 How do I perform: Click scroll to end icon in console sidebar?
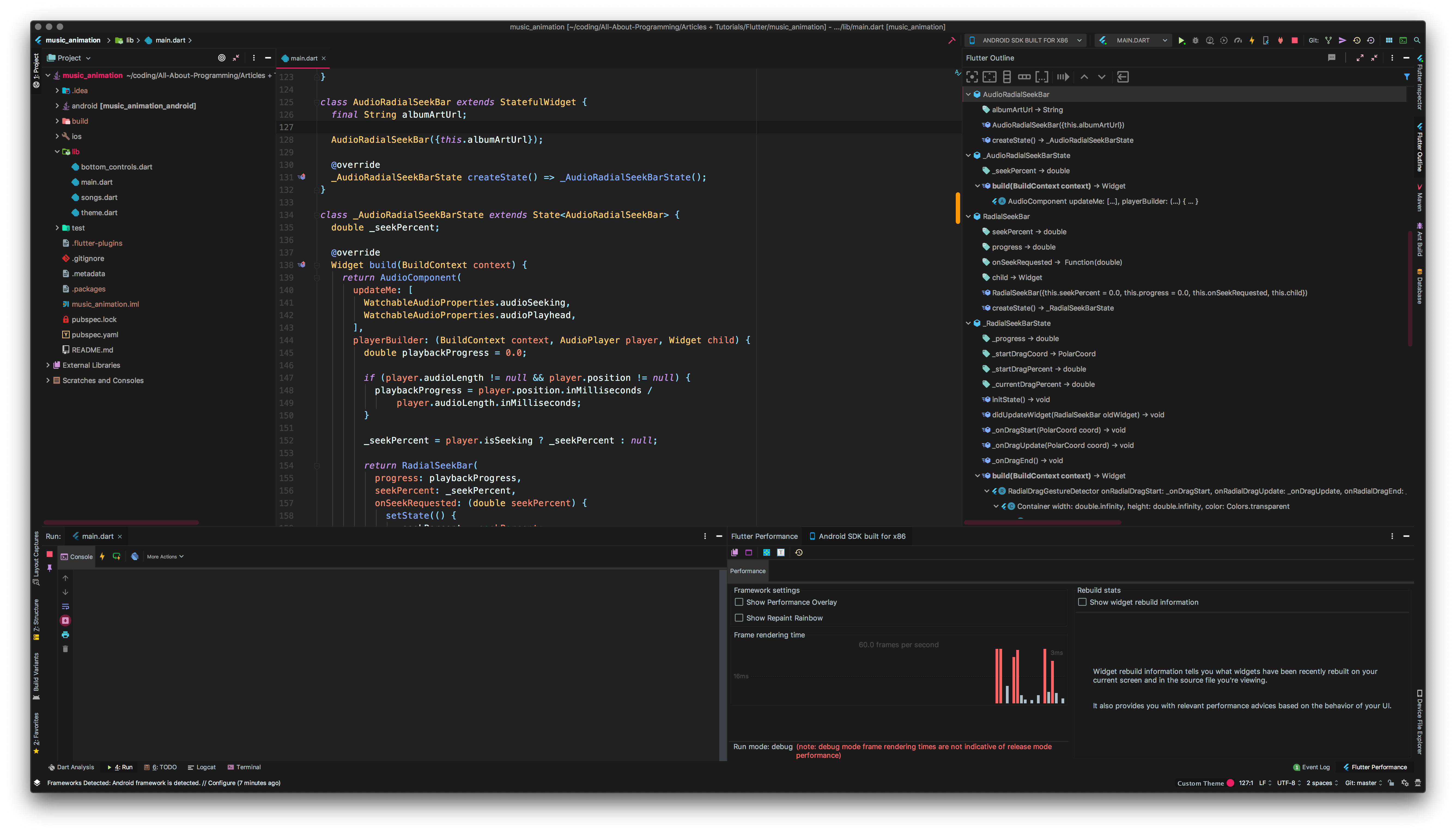pos(65,620)
